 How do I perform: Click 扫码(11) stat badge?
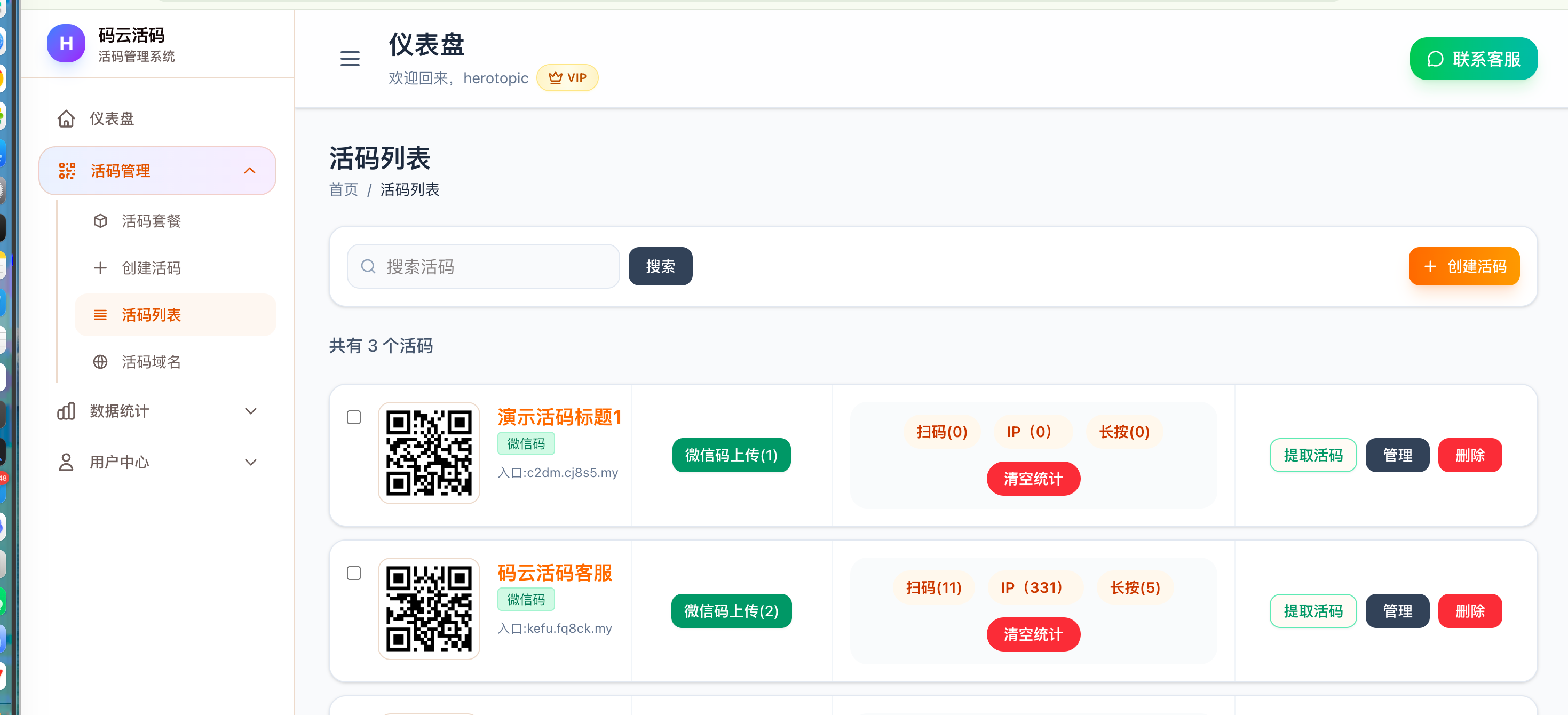click(934, 588)
